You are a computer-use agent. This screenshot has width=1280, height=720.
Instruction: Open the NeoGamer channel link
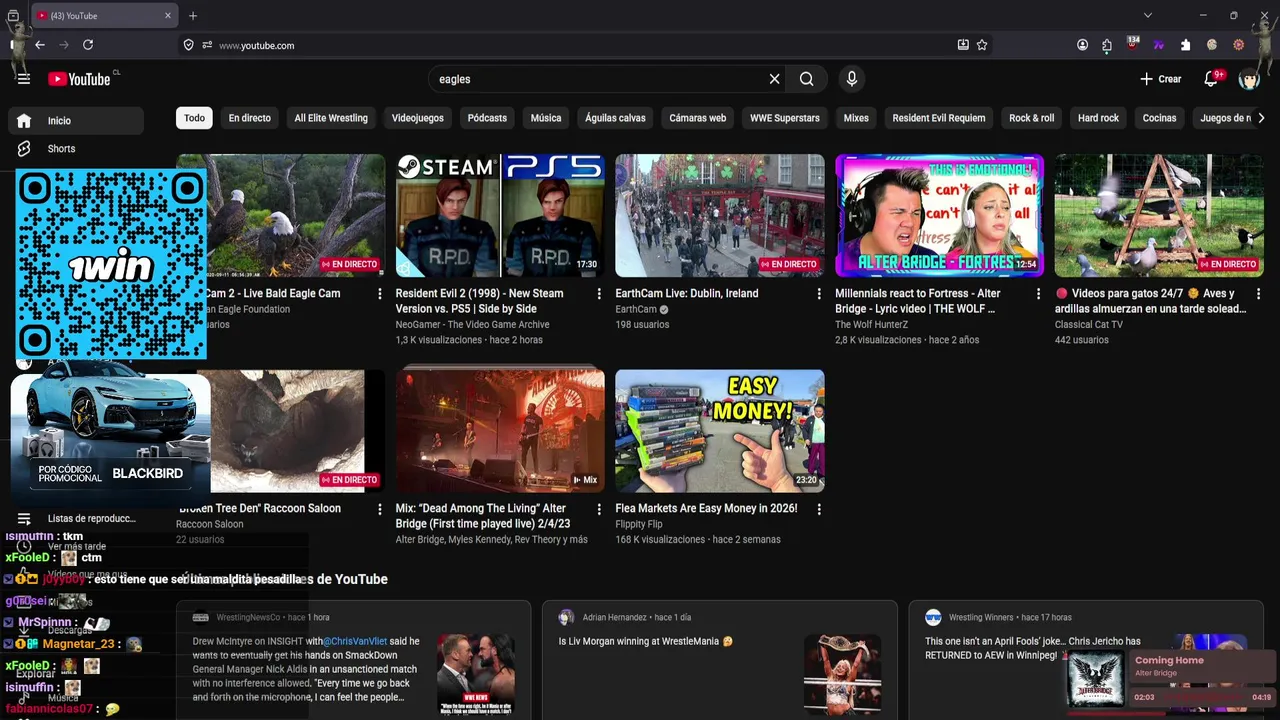click(x=472, y=325)
